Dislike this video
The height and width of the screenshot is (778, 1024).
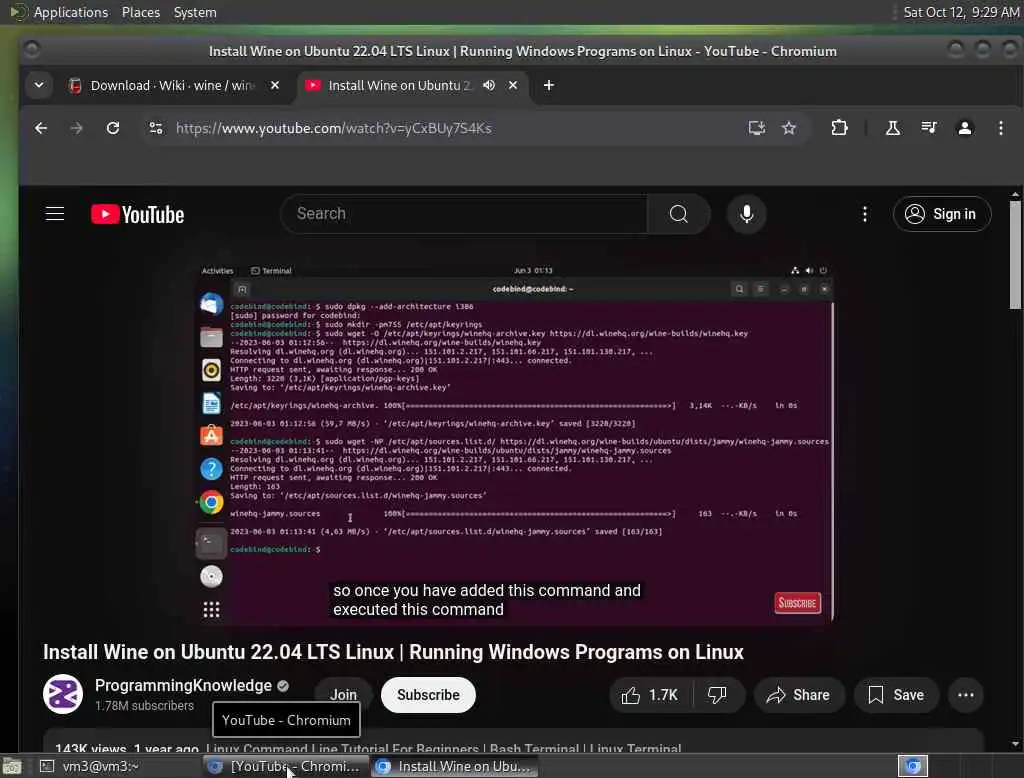pos(718,695)
